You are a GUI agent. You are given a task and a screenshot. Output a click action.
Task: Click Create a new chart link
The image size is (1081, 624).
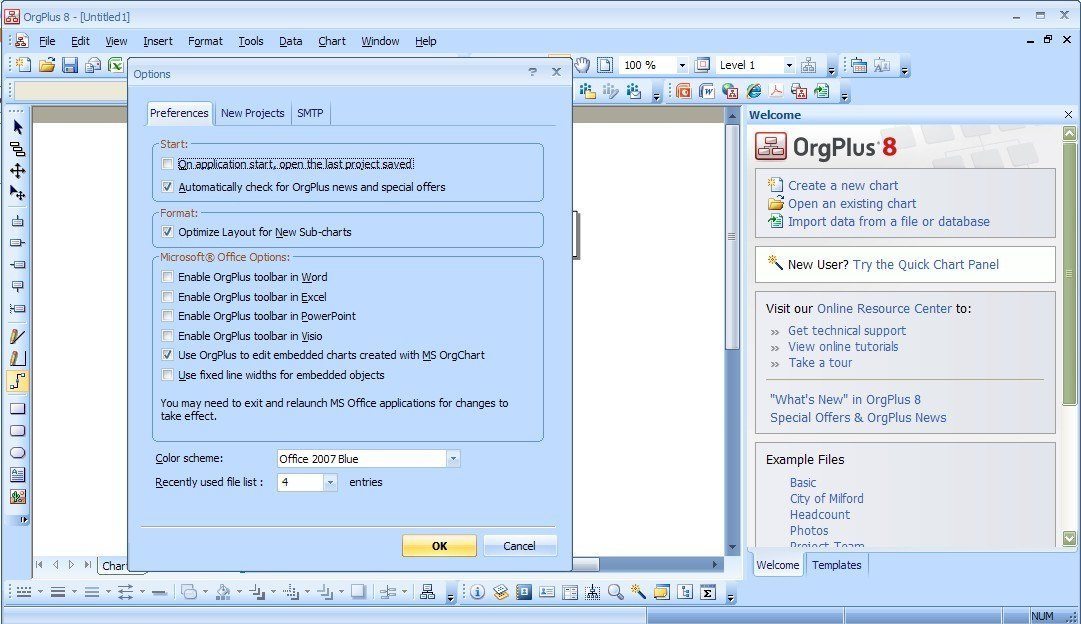click(842, 185)
